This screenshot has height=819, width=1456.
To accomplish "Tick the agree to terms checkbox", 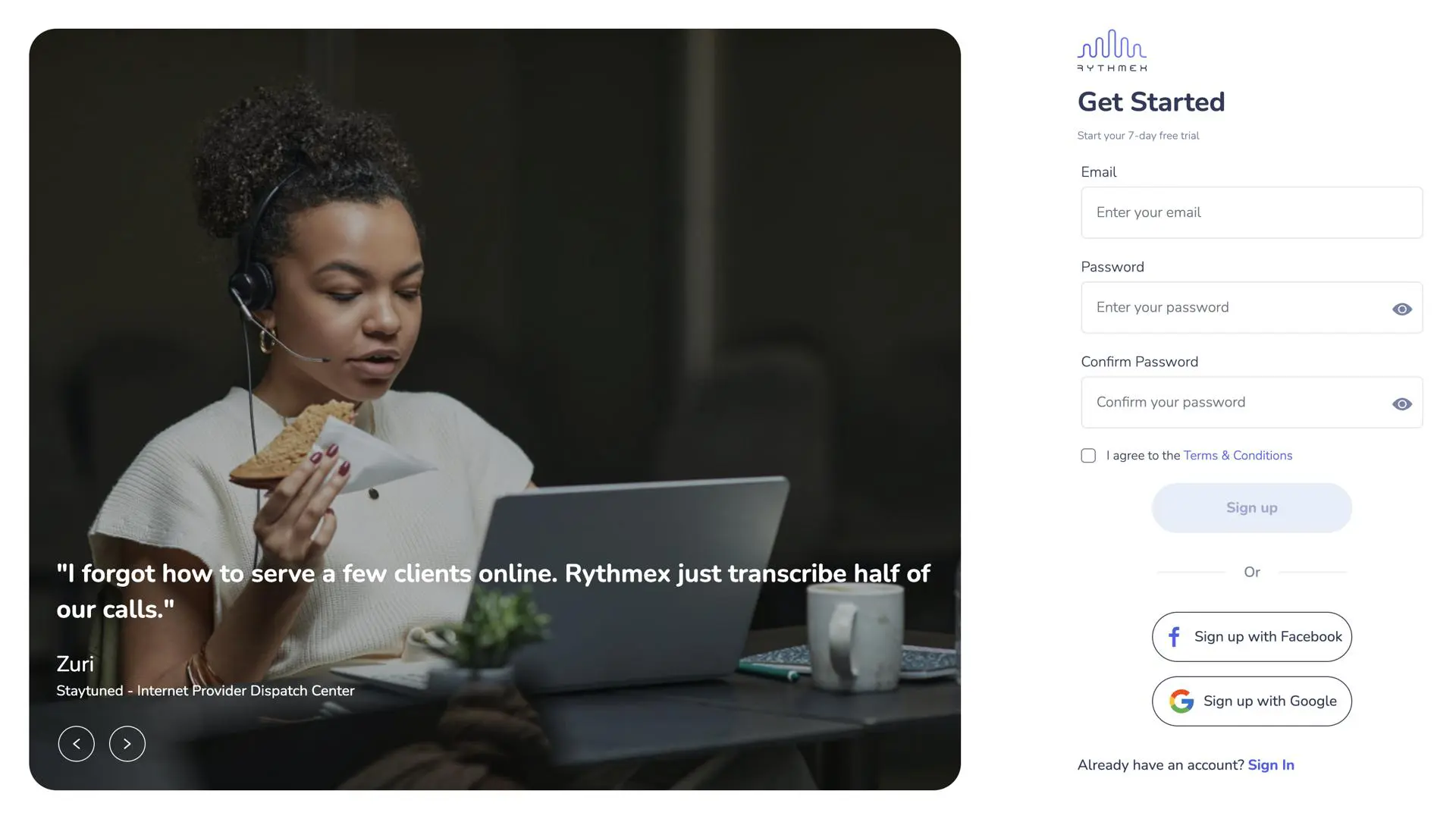I will point(1088,455).
